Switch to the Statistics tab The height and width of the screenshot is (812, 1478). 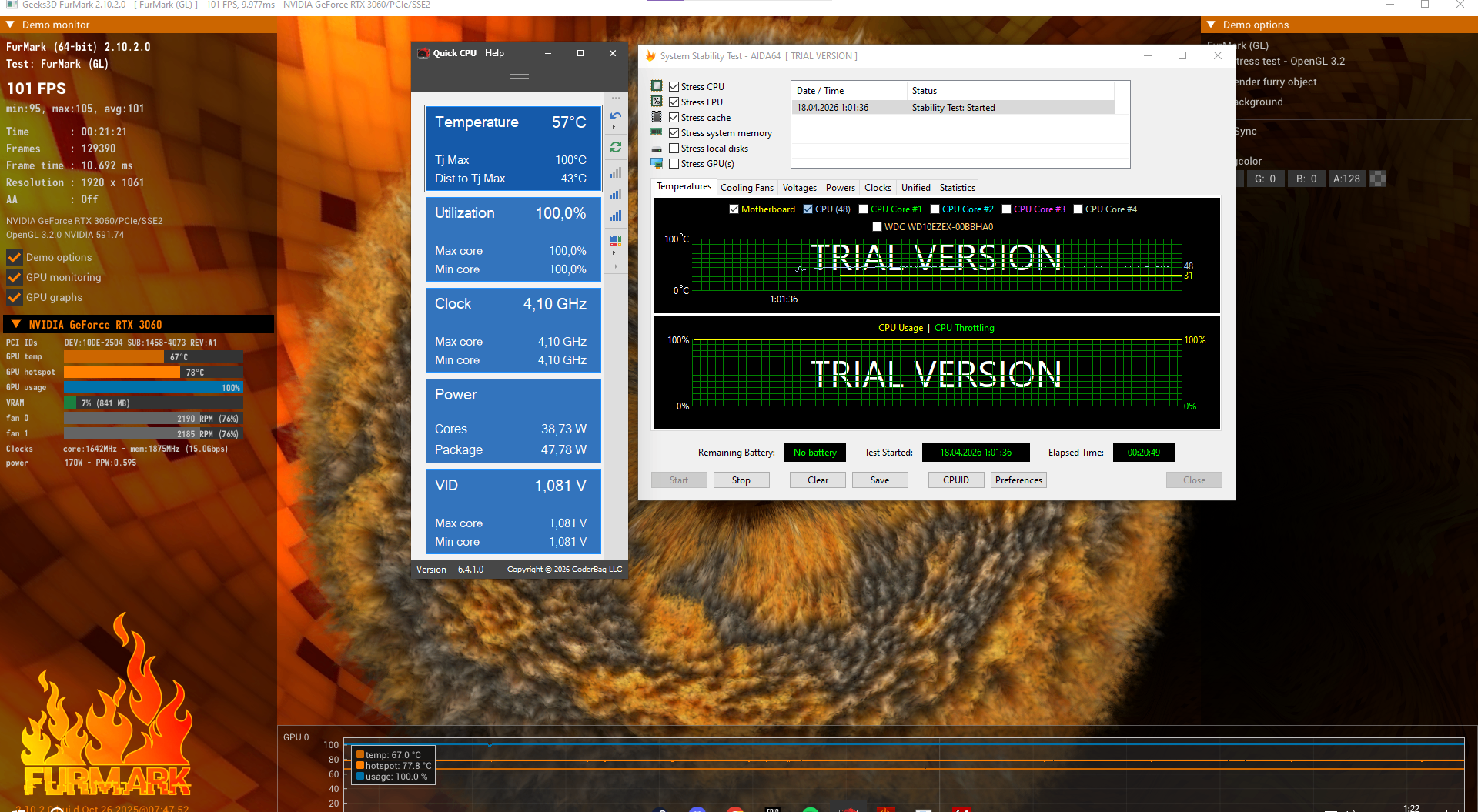(x=958, y=188)
